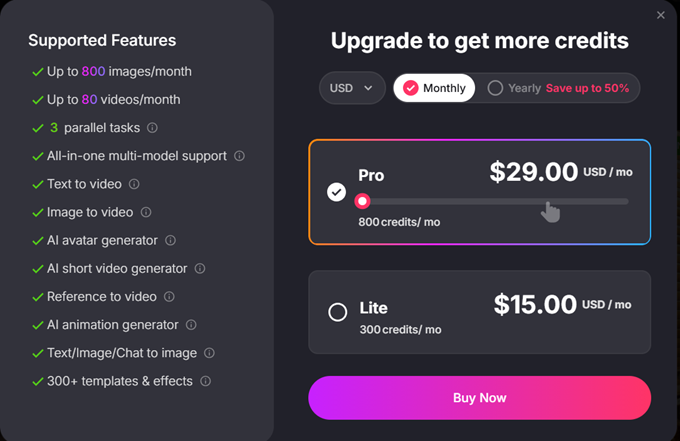Click the Pro credits slider handle
The image size is (680, 441).
[362, 201]
